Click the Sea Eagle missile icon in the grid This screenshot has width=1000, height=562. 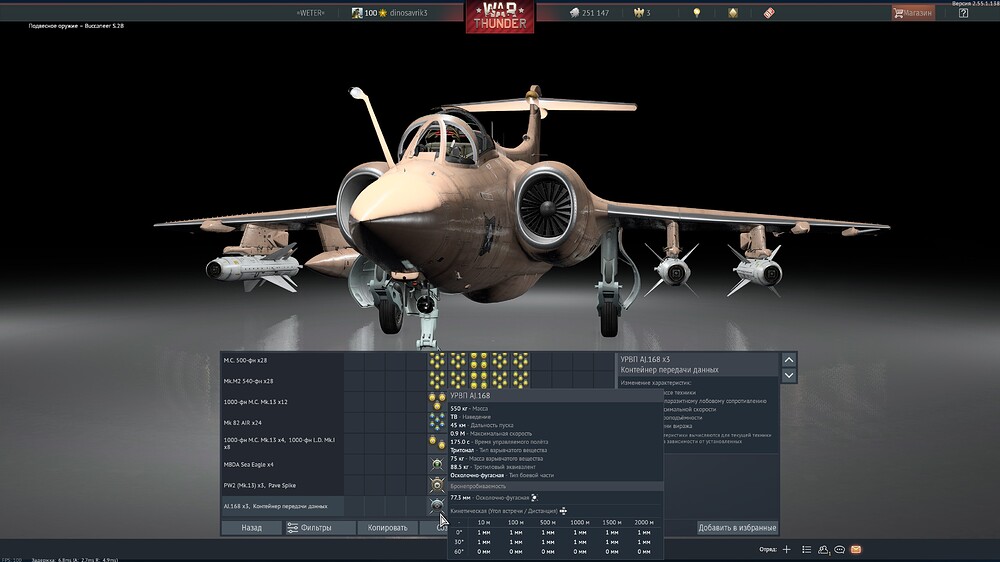coord(437,464)
